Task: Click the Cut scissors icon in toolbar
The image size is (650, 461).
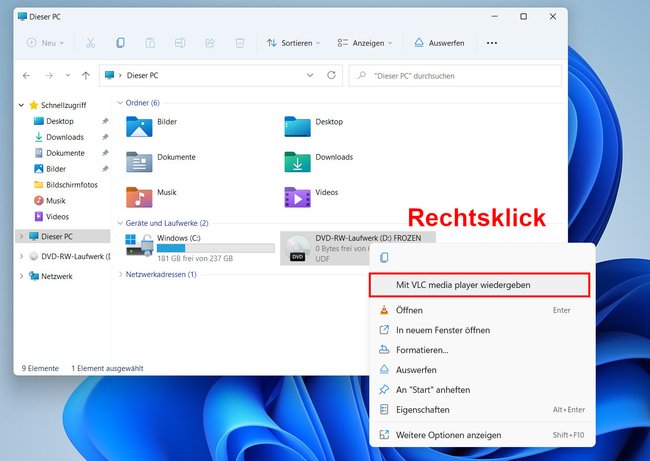Action: [x=90, y=43]
